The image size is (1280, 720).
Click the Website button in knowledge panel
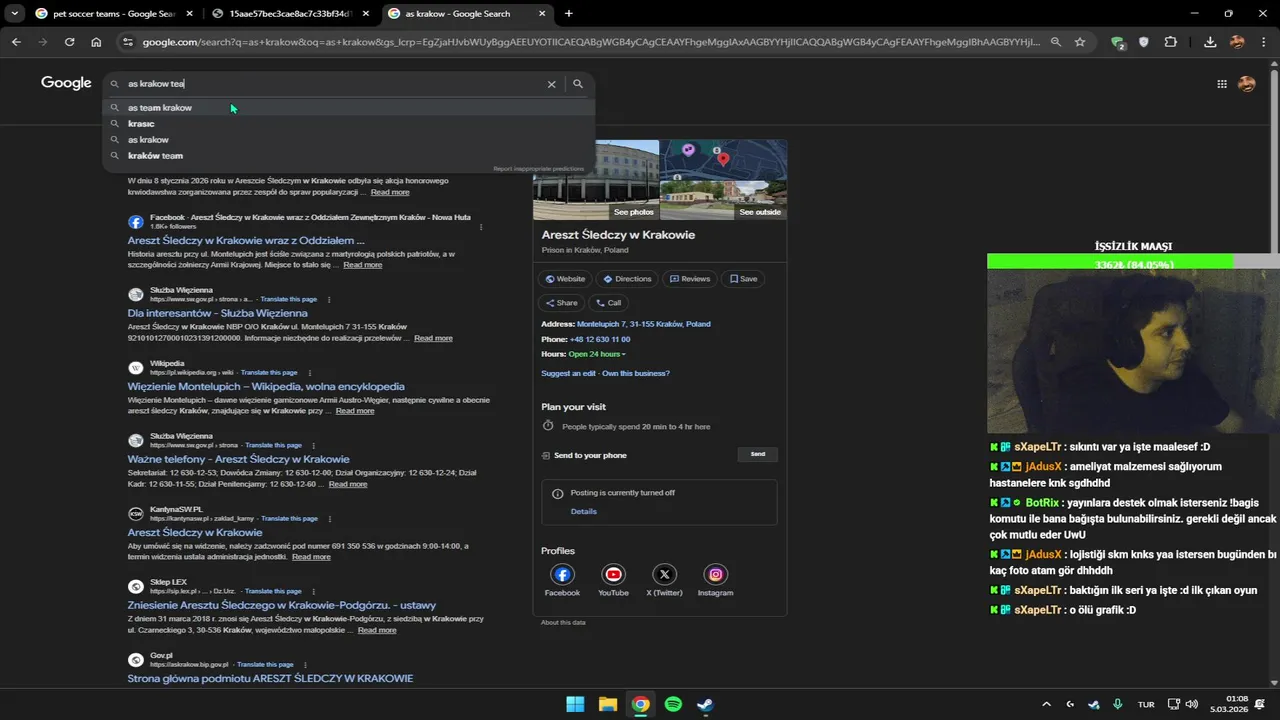click(x=565, y=279)
